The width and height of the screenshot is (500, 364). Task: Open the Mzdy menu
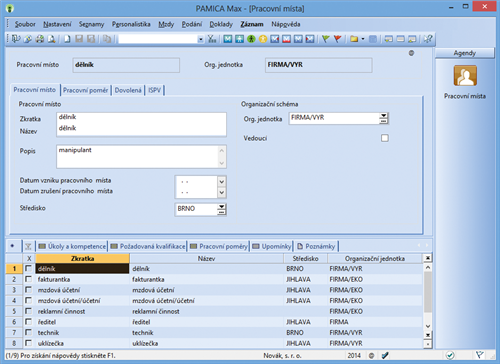point(166,24)
